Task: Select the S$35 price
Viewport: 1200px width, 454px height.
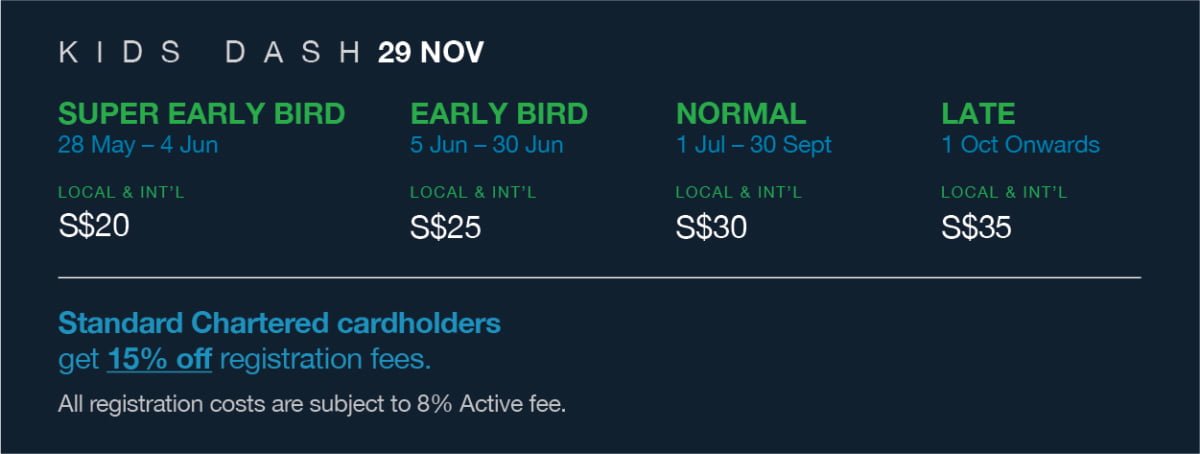Action: coord(977,228)
